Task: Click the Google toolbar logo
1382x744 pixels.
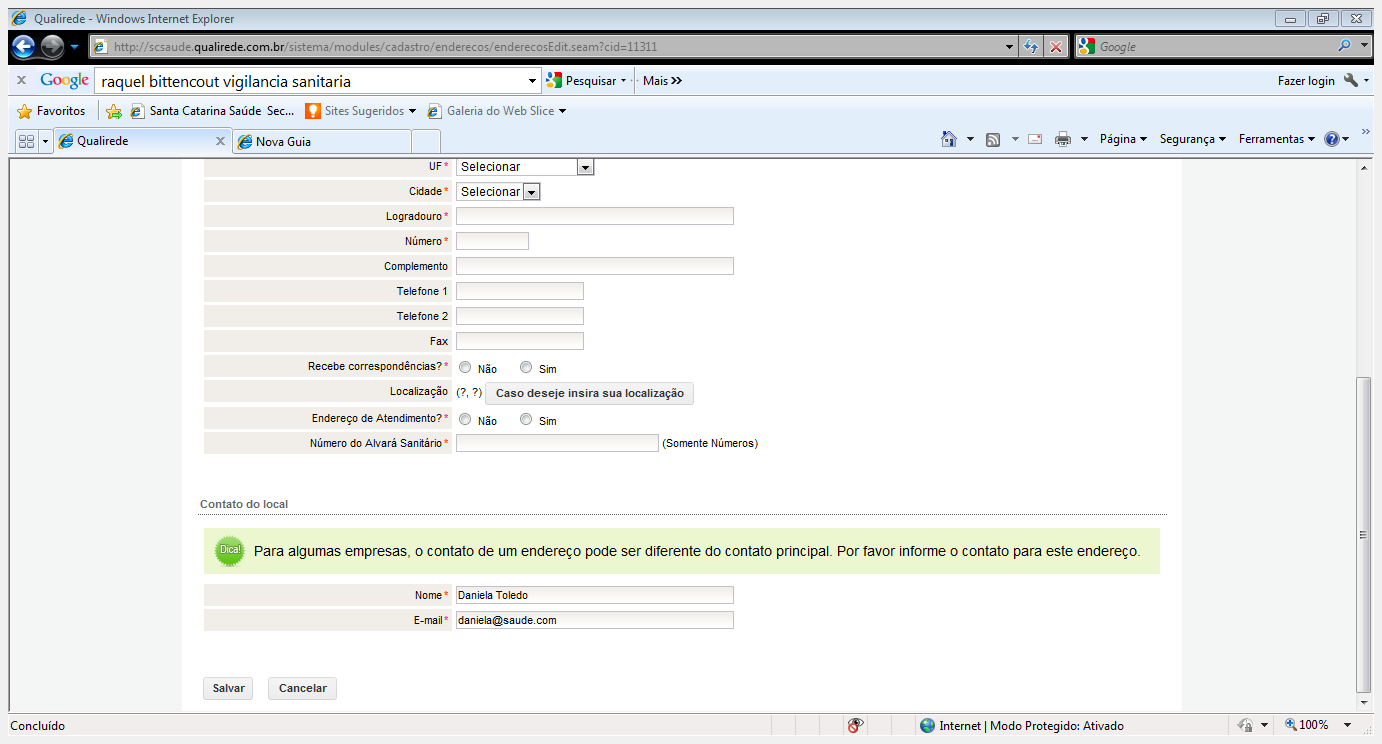Action: click(65, 81)
